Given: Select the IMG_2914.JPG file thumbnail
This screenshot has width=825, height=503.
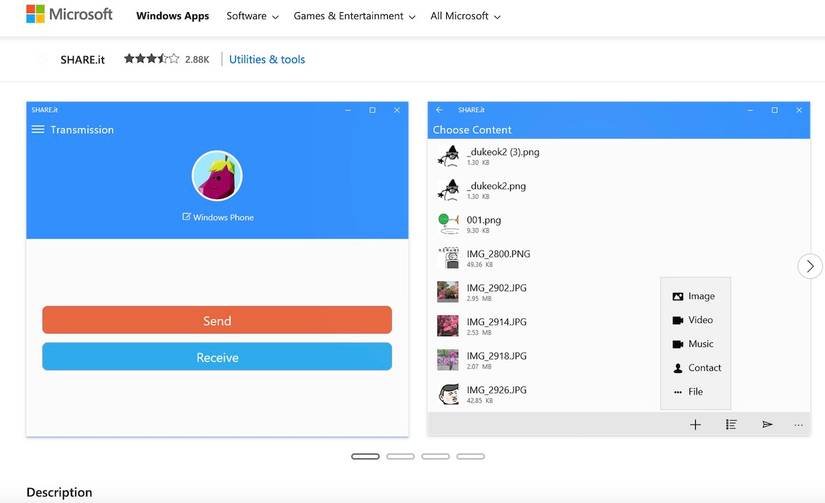Looking at the screenshot, I should pos(448,326).
